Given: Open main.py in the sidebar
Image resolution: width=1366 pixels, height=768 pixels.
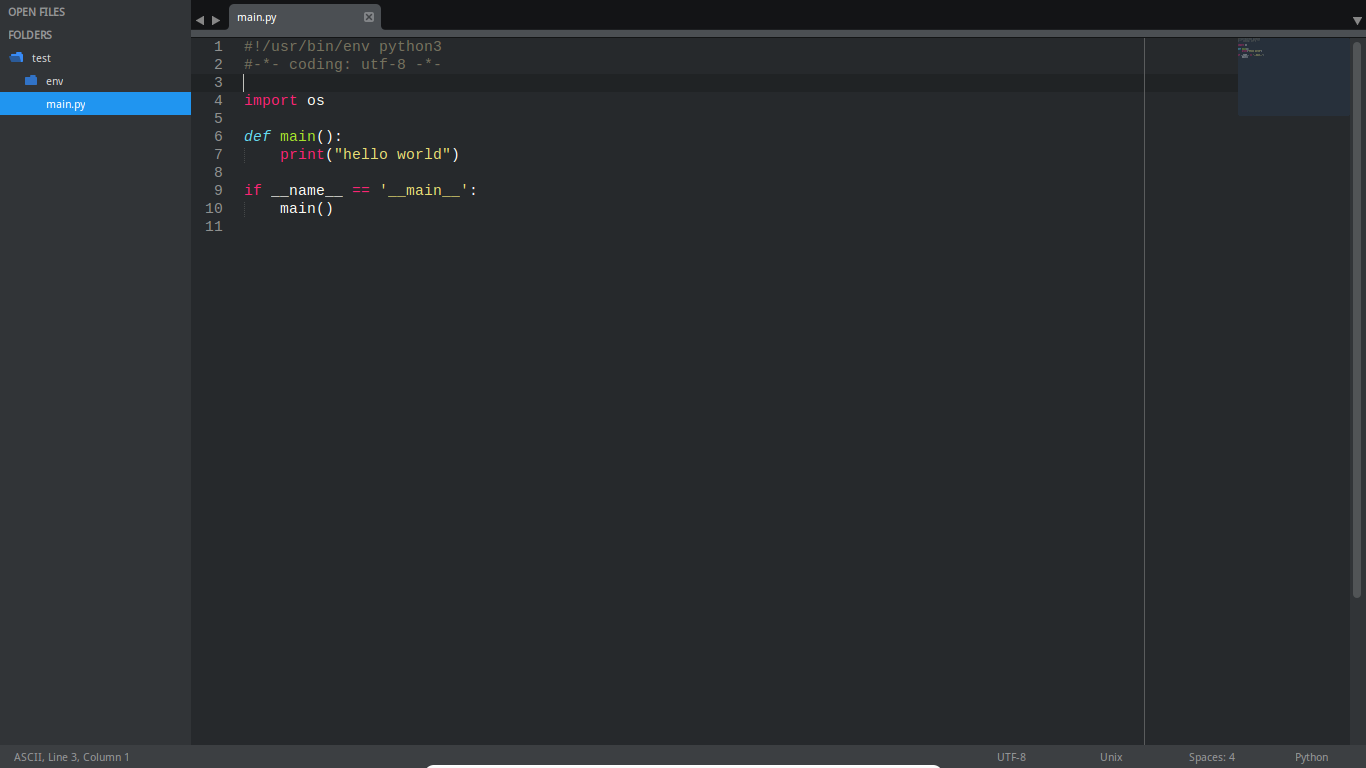Looking at the screenshot, I should tap(95, 103).
